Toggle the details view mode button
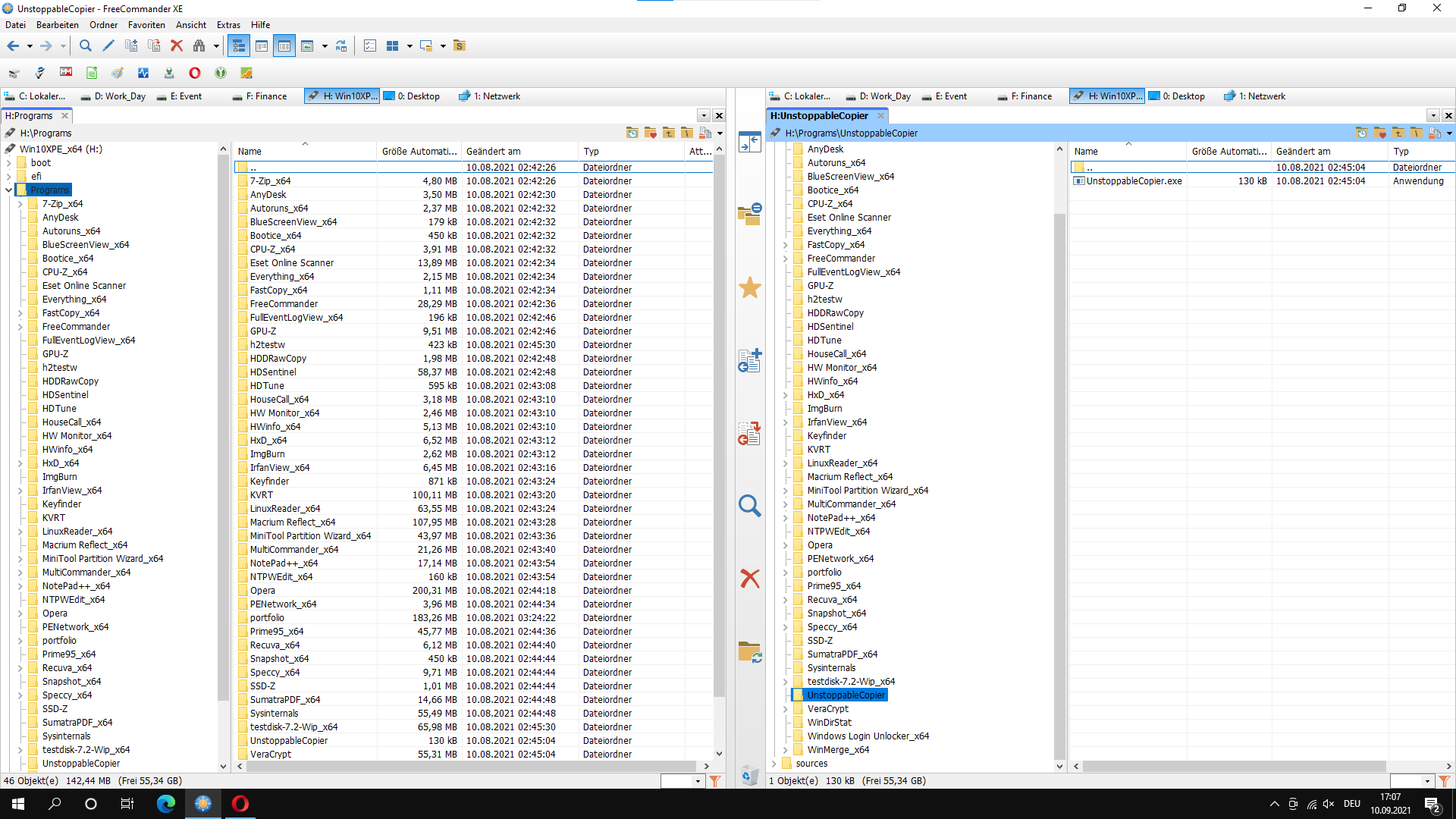The image size is (1456, 819). tap(284, 46)
